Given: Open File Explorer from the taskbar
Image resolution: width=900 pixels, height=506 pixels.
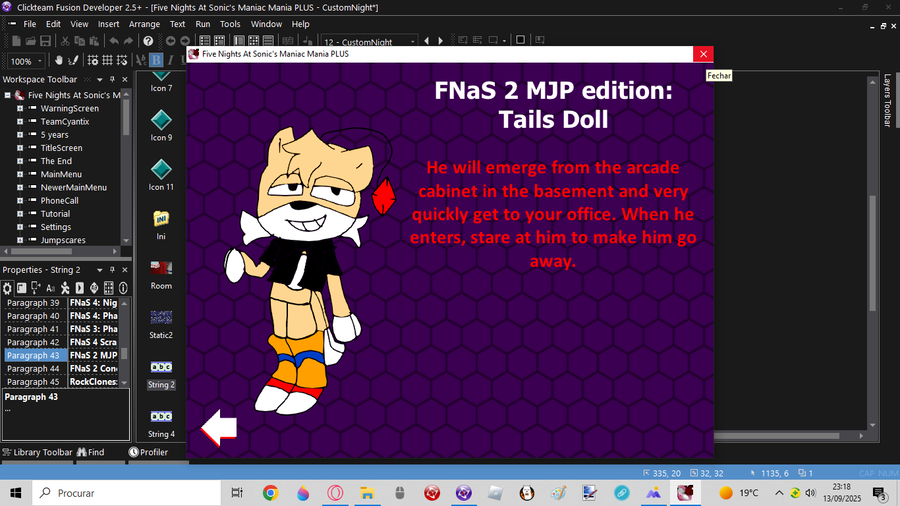Looking at the screenshot, I should tap(367, 493).
